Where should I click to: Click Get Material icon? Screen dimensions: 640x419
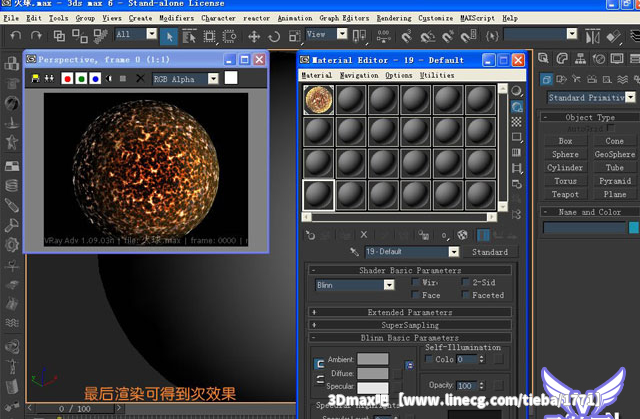coord(310,235)
